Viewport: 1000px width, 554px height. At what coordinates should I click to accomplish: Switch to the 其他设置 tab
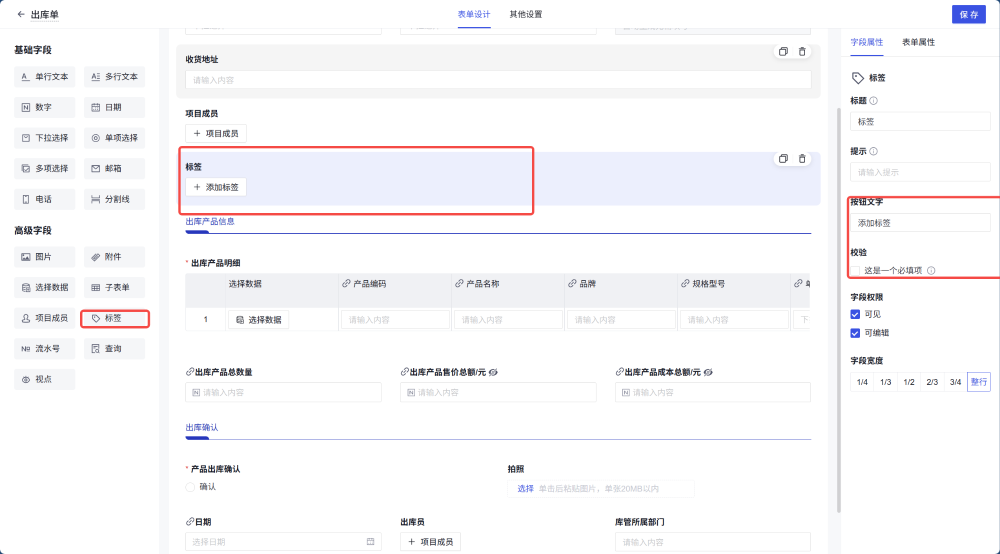coord(526,14)
